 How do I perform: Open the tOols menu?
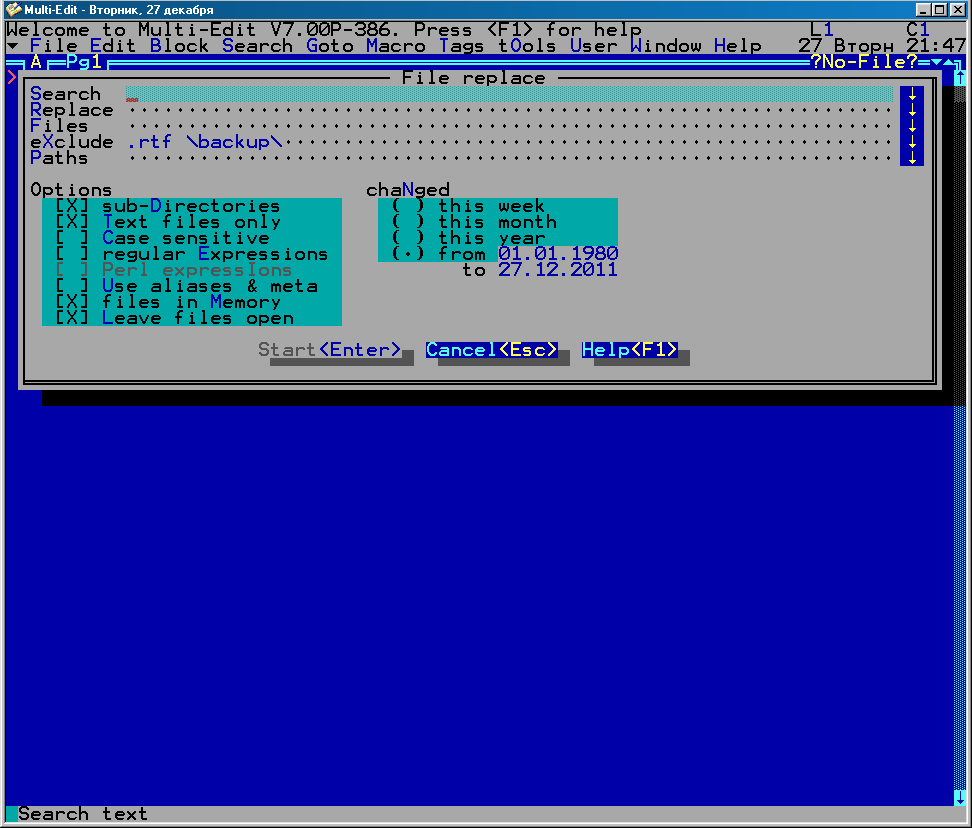click(528, 46)
